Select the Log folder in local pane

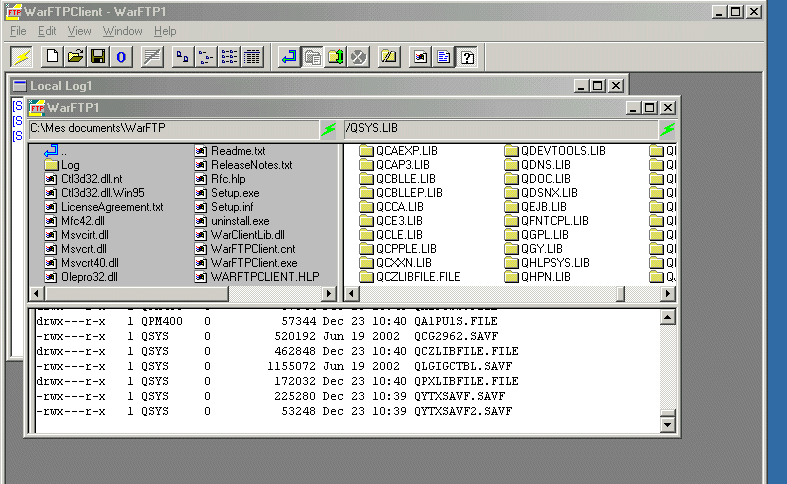62,165
